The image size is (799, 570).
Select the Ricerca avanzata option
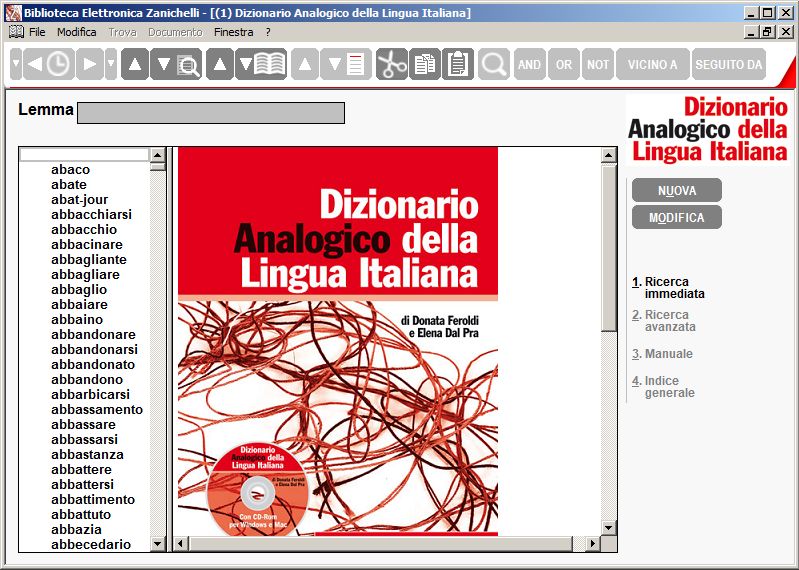tap(669, 321)
